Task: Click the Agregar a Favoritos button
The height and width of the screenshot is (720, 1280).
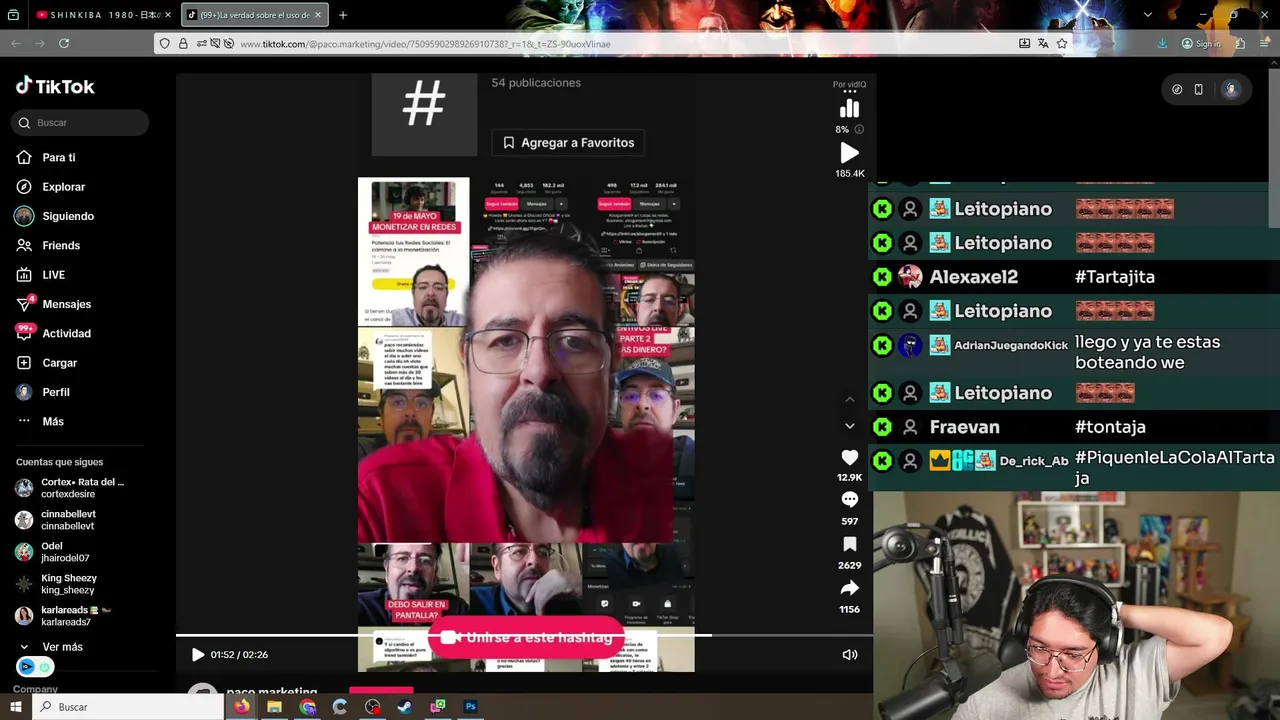Action: click(x=568, y=143)
